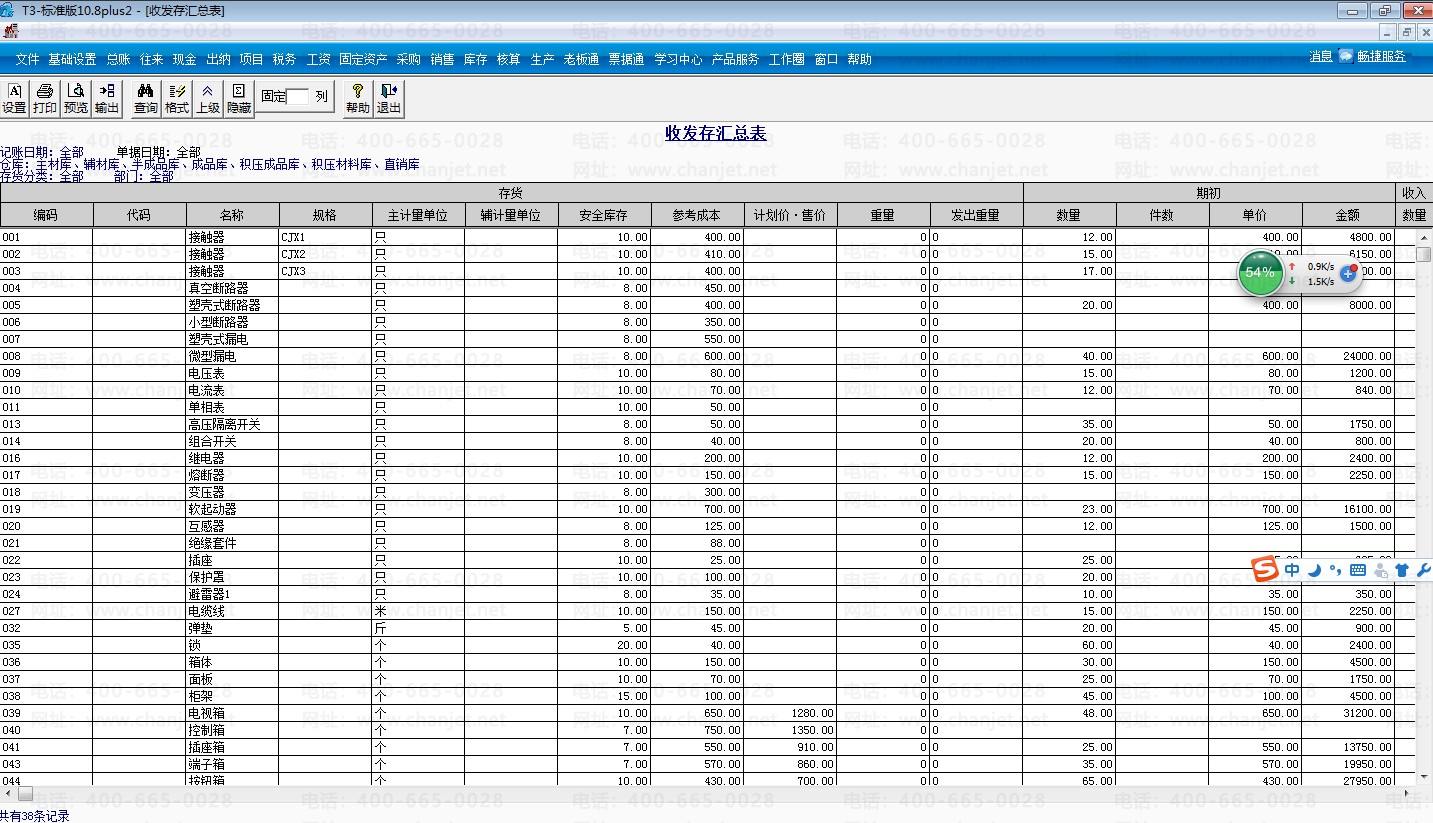Open help via the toolbar question-mark 帮助 icon
The width and height of the screenshot is (1433, 823).
click(358, 99)
